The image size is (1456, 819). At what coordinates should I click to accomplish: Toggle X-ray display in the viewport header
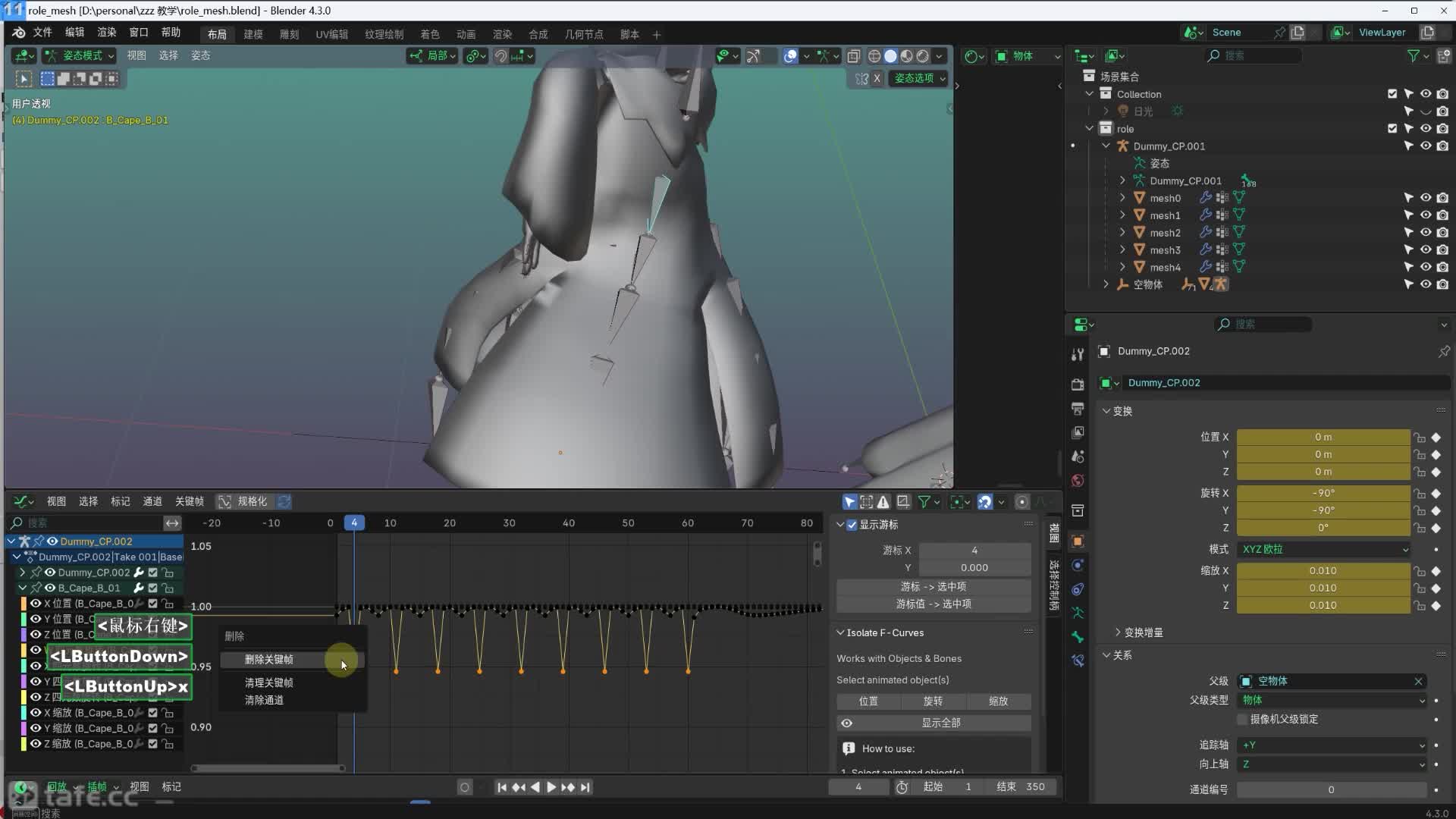point(853,56)
